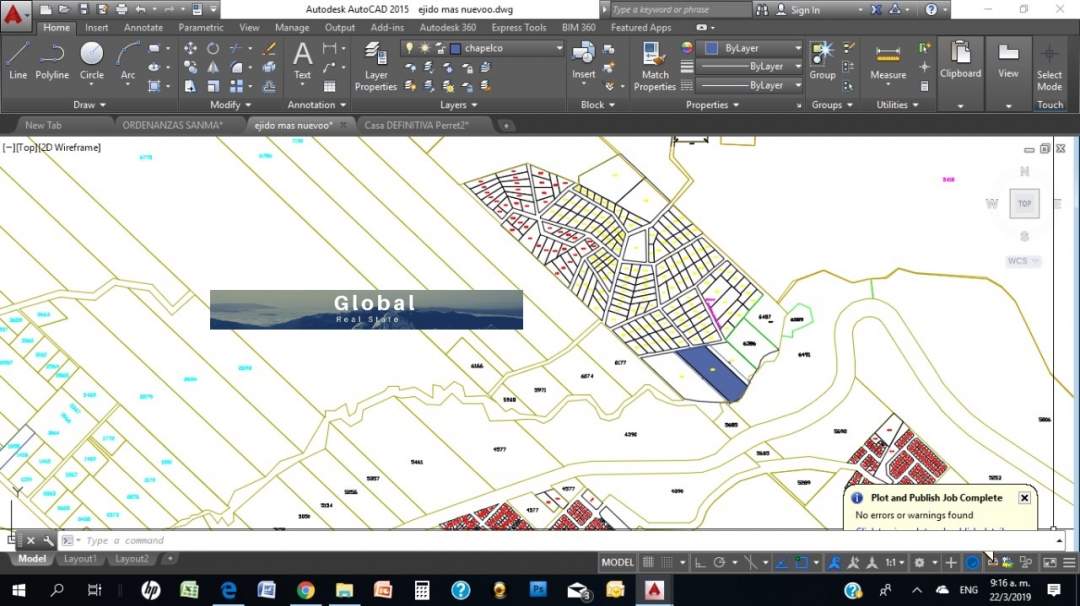The width and height of the screenshot is (1080, 606).
Task: Click the View panel button
Action: (x=1008, y=73)
